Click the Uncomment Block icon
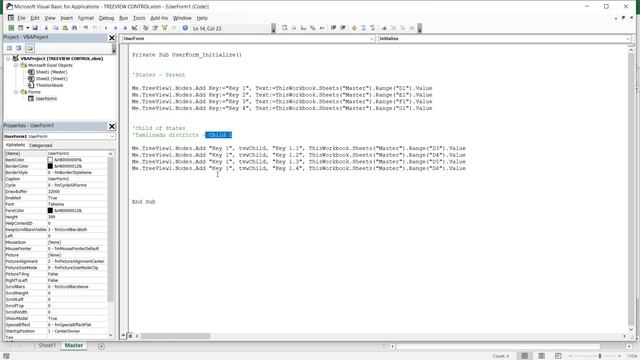This screenshot has width=640, height=360. coord(373,28)
